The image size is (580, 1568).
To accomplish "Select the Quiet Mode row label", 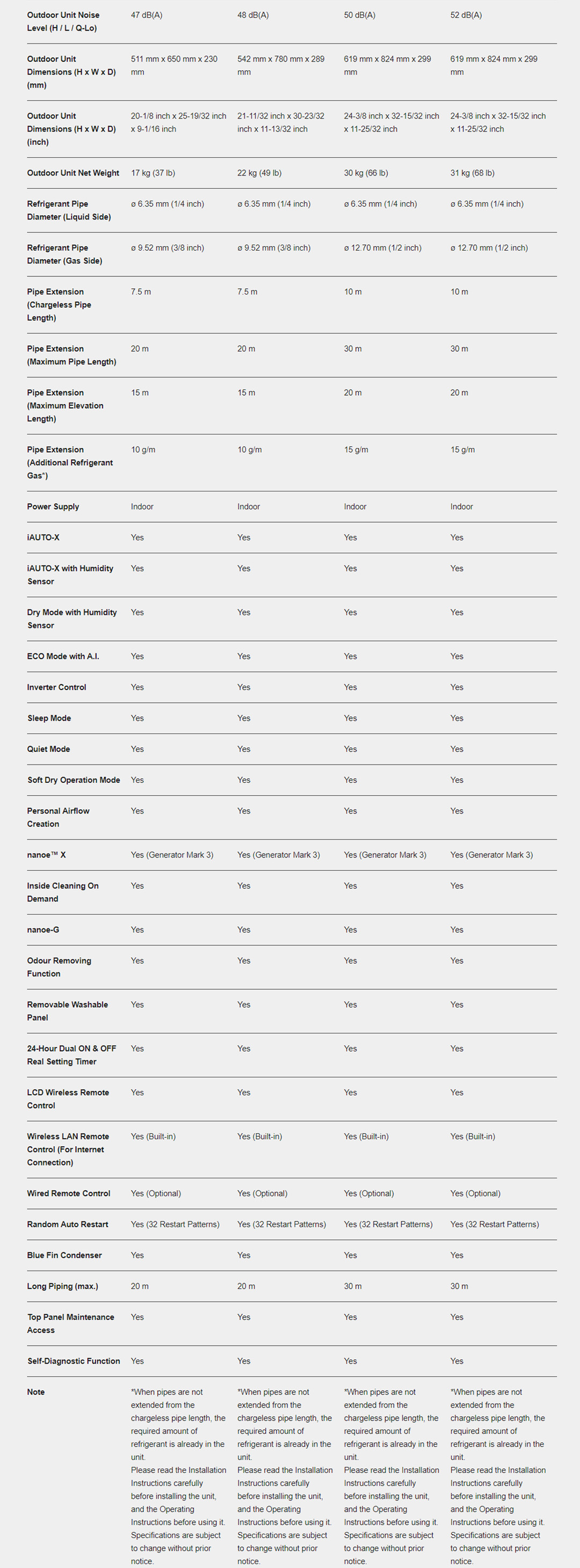I will point(48,749).
